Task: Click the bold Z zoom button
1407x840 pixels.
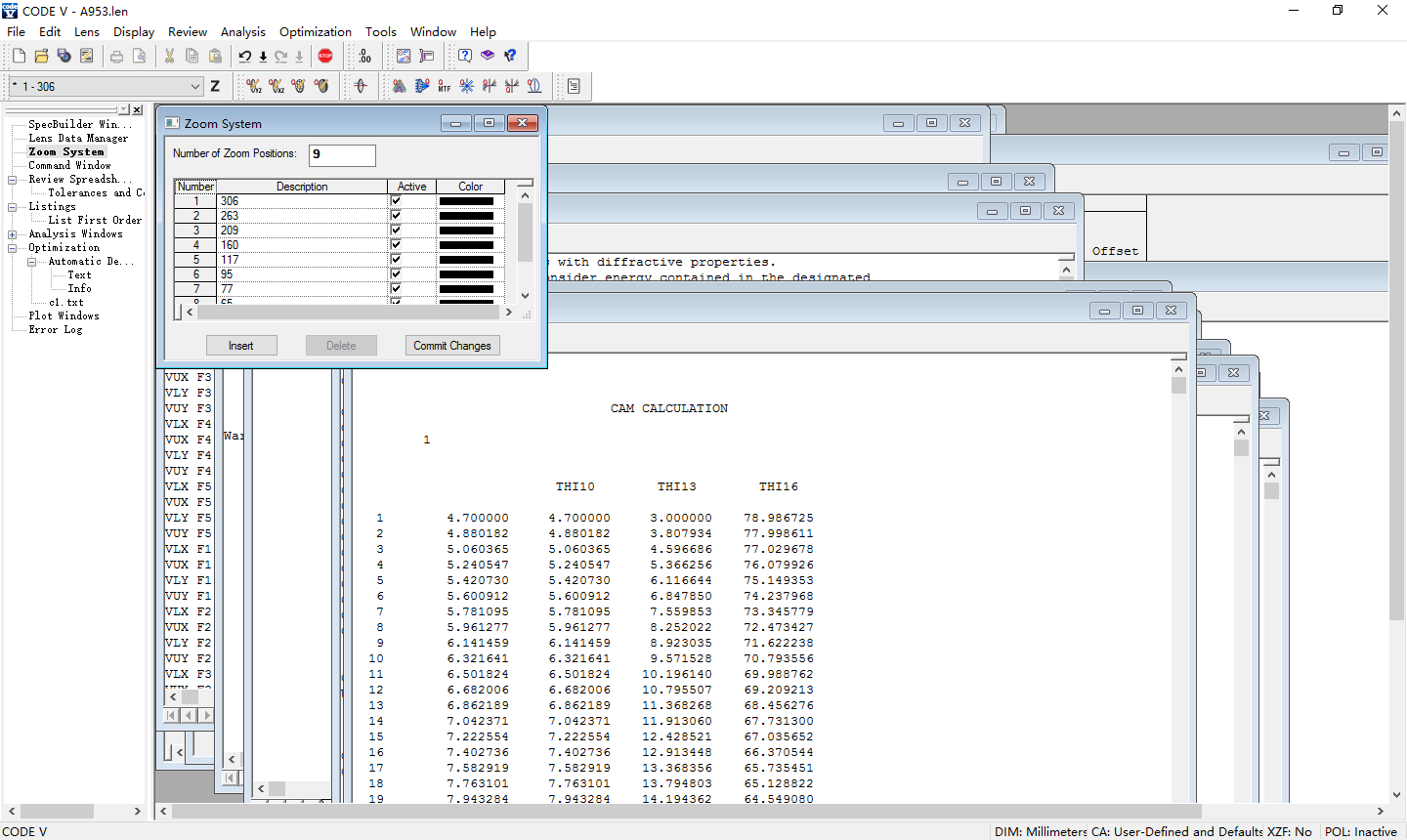Action: pyautogui.click(x=215, y=86)
